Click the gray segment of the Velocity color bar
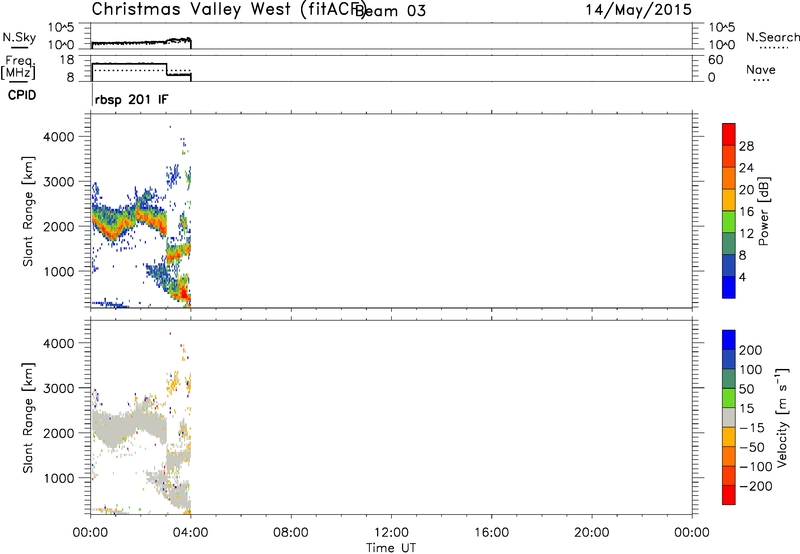 (729, 418)
